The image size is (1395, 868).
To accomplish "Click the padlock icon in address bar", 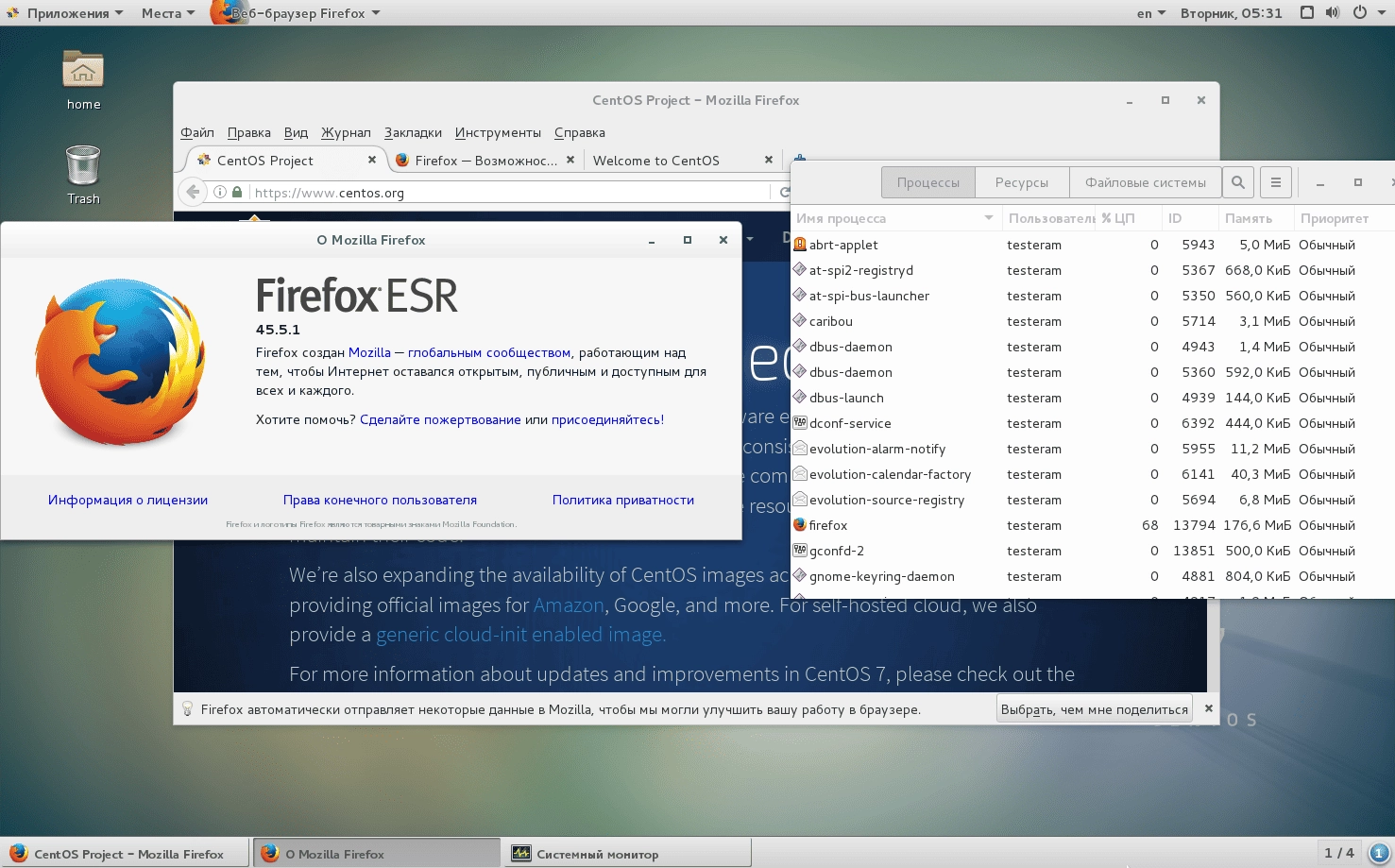I will pyautogui.click(x=237, y=192).
